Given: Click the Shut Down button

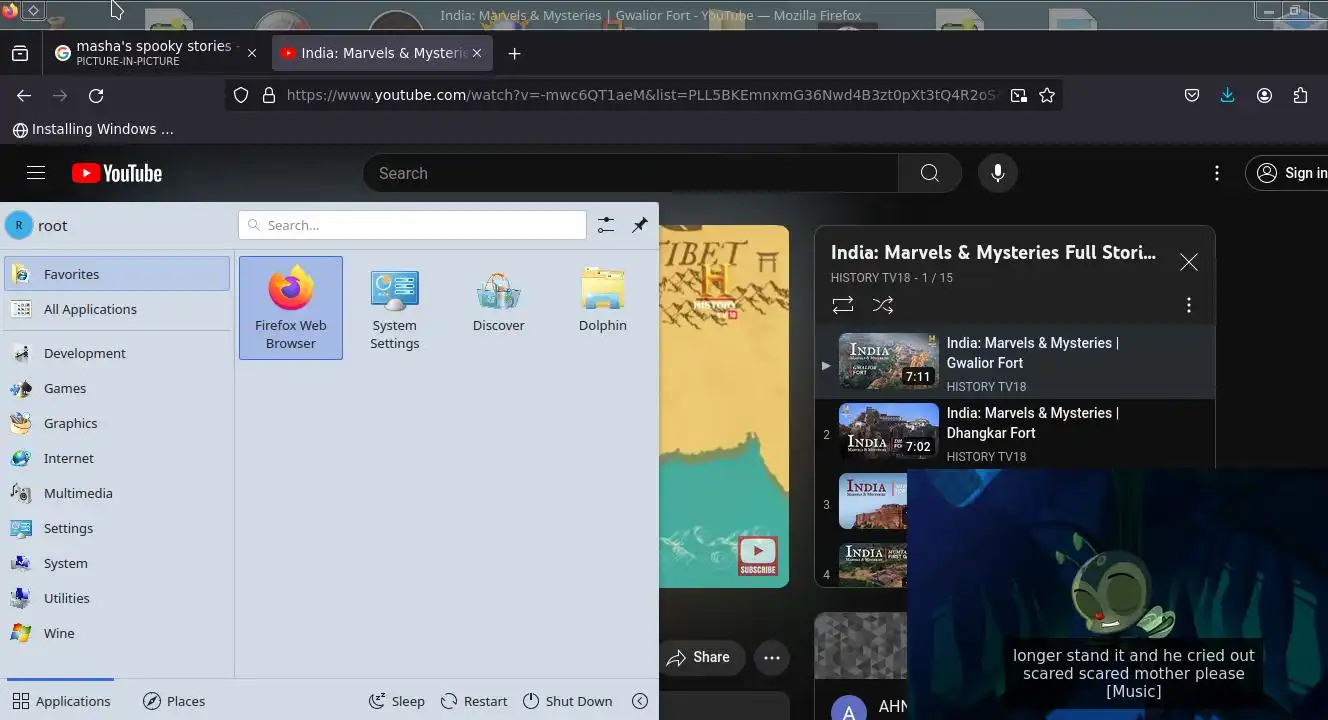Looking at the screenshot, I should coord(568,701).
